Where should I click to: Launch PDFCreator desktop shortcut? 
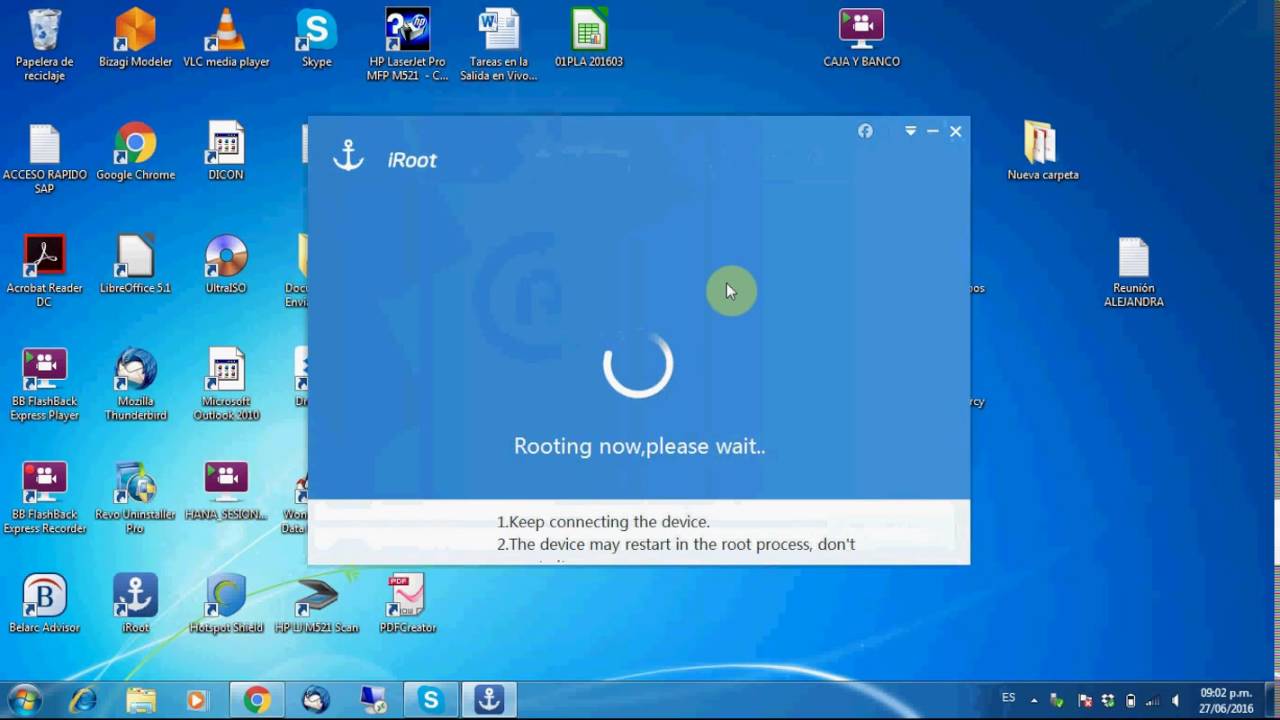407,605
